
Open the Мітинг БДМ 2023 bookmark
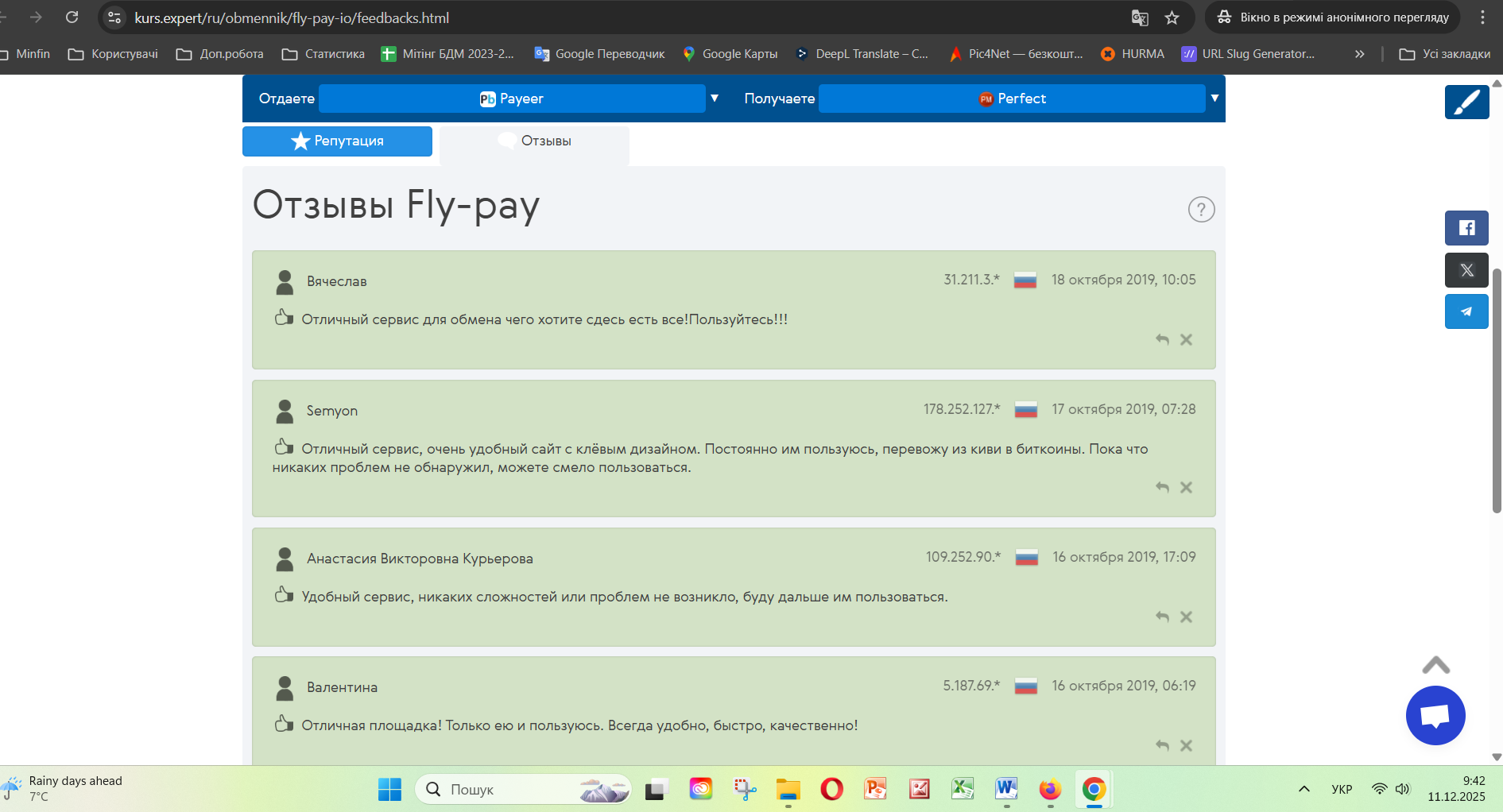point(447,54)
